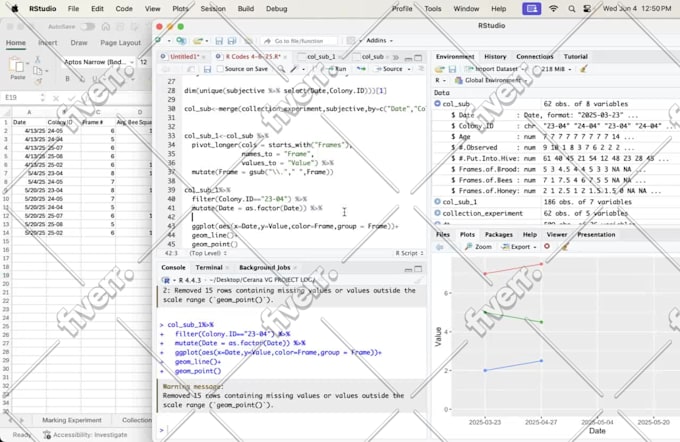Click the save current document icon in main toolbar
Viewport: 680px width, 442px height.
[x=219, y=41]
